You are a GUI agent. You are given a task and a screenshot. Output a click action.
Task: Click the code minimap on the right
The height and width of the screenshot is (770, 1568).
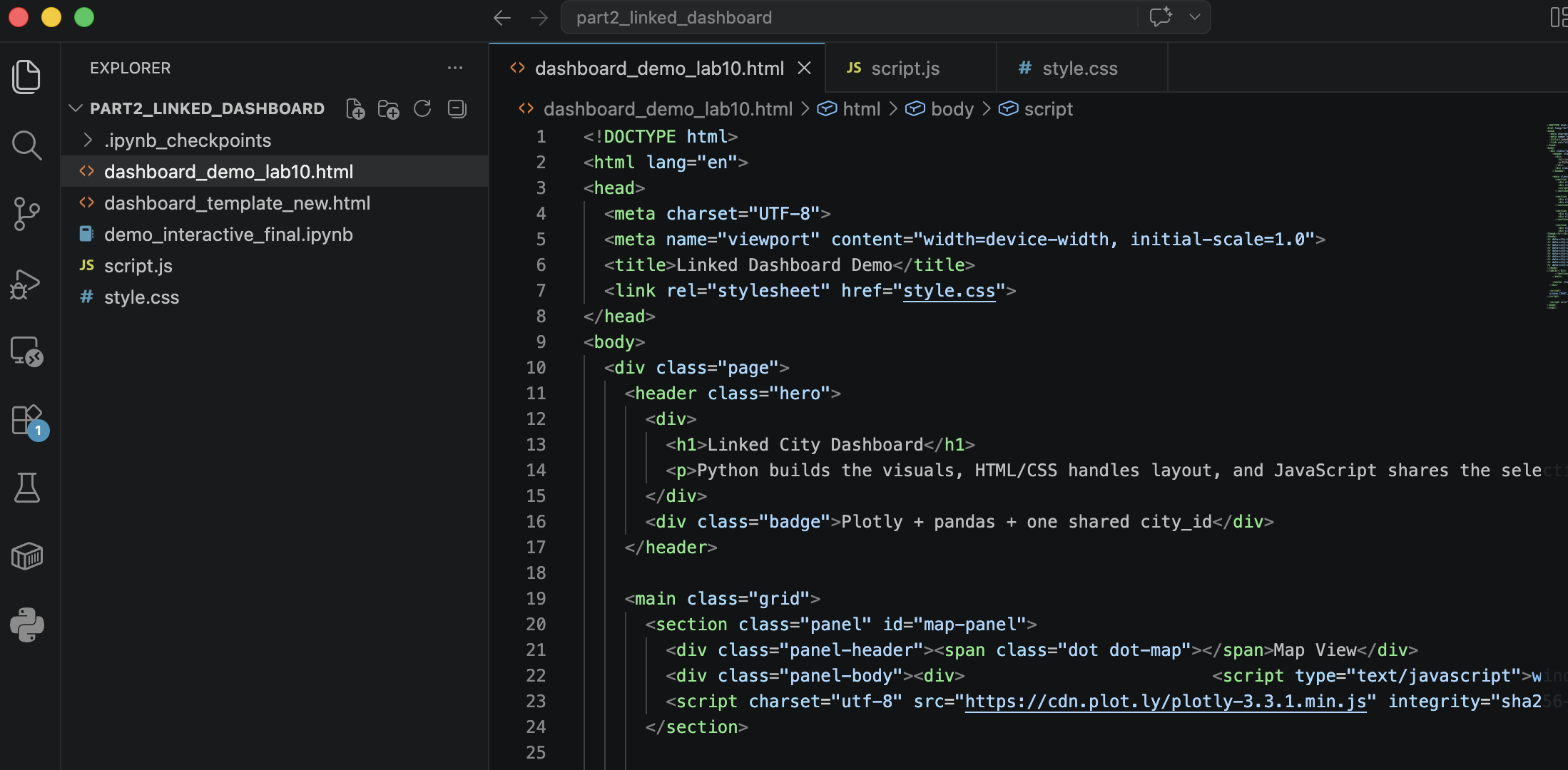[x=1557, y=217]
